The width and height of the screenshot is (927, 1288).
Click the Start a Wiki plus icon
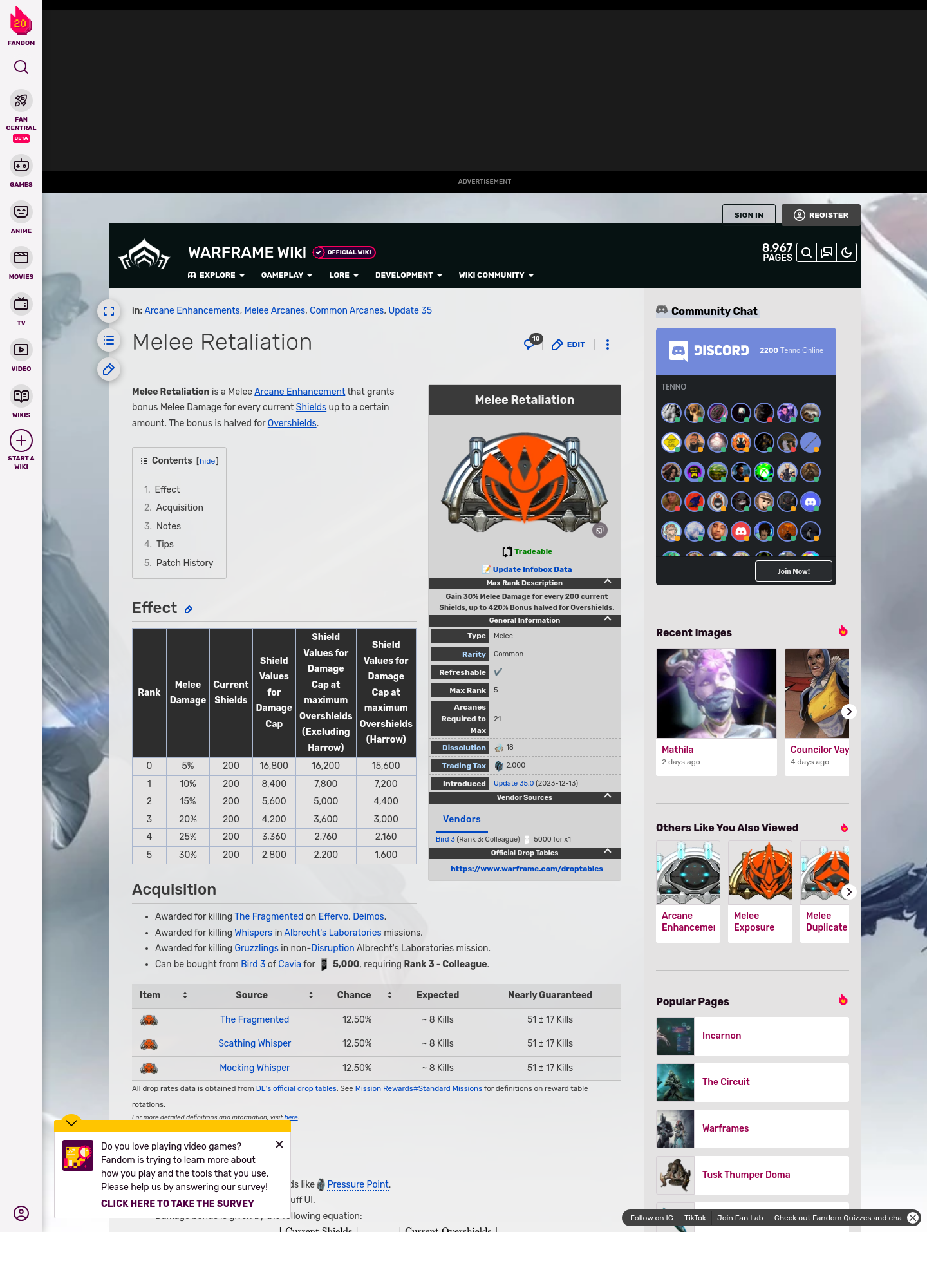pos(21,441)
